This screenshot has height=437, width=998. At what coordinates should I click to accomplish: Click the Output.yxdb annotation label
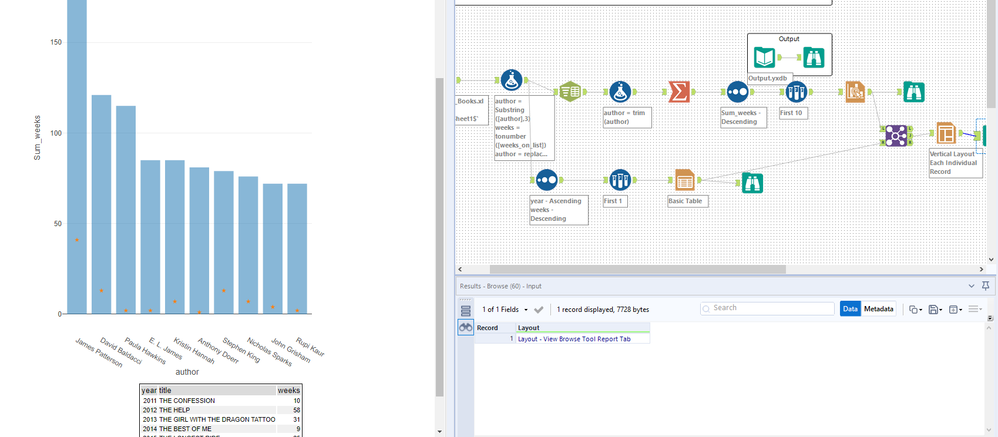pyautogui.click(x=769, y=78)
